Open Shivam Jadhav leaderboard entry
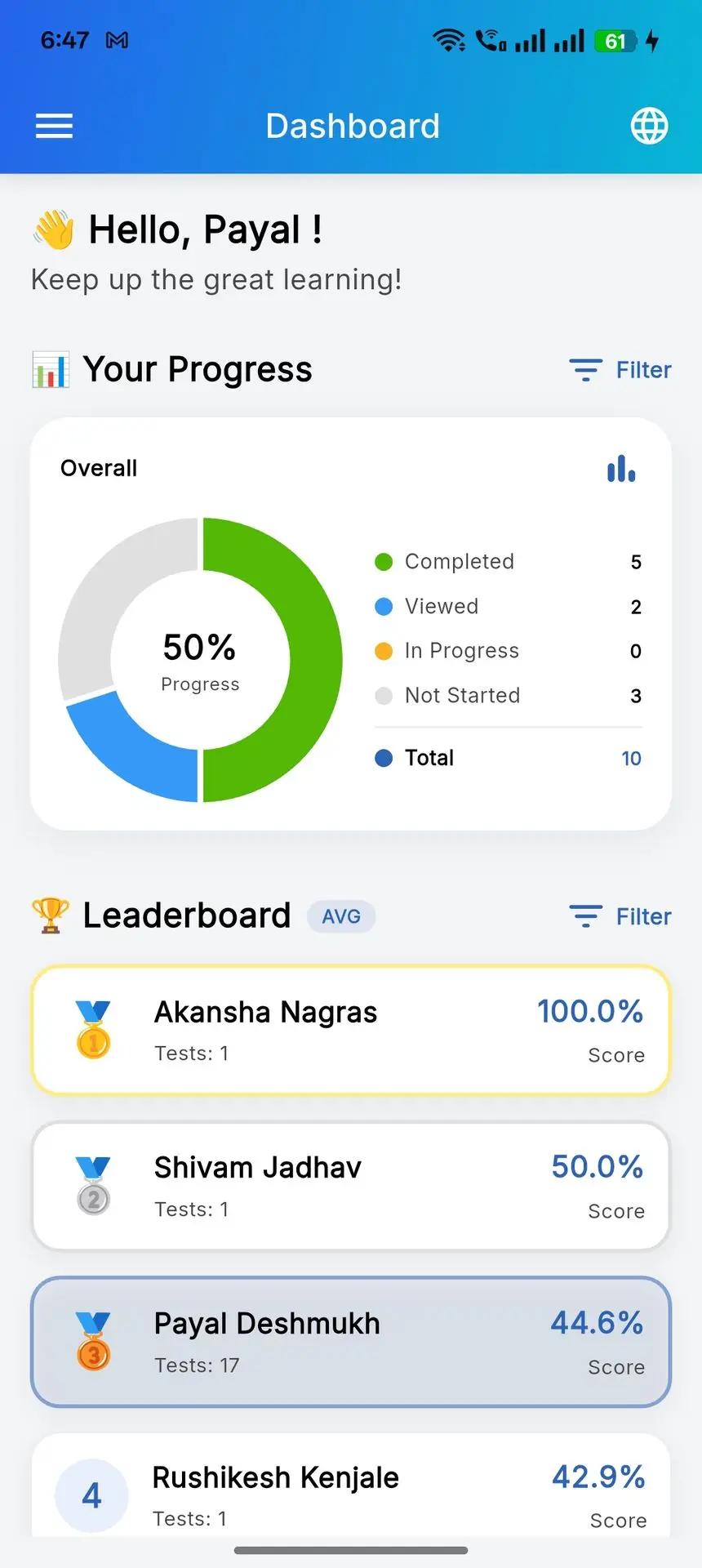Screen dimensions: 702x1568 (351, 1186)
